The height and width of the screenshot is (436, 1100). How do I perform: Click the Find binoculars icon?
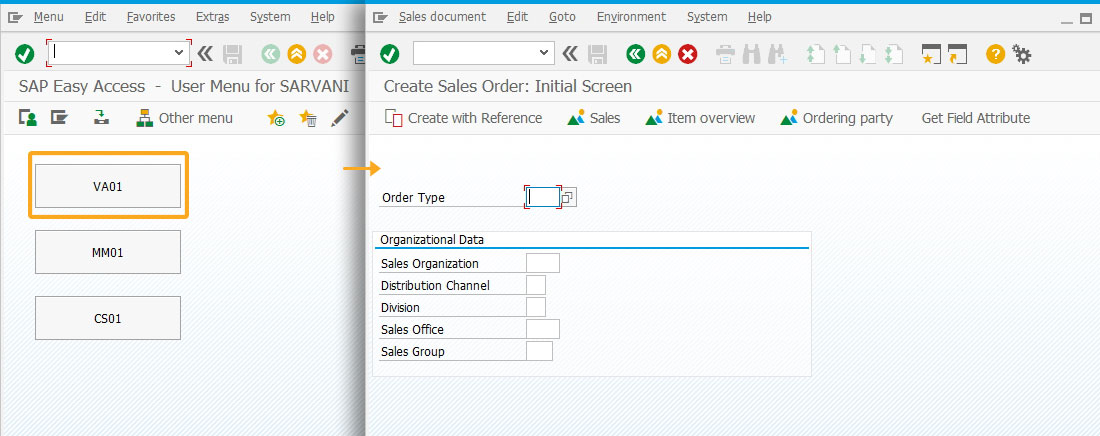click(751, 54)
